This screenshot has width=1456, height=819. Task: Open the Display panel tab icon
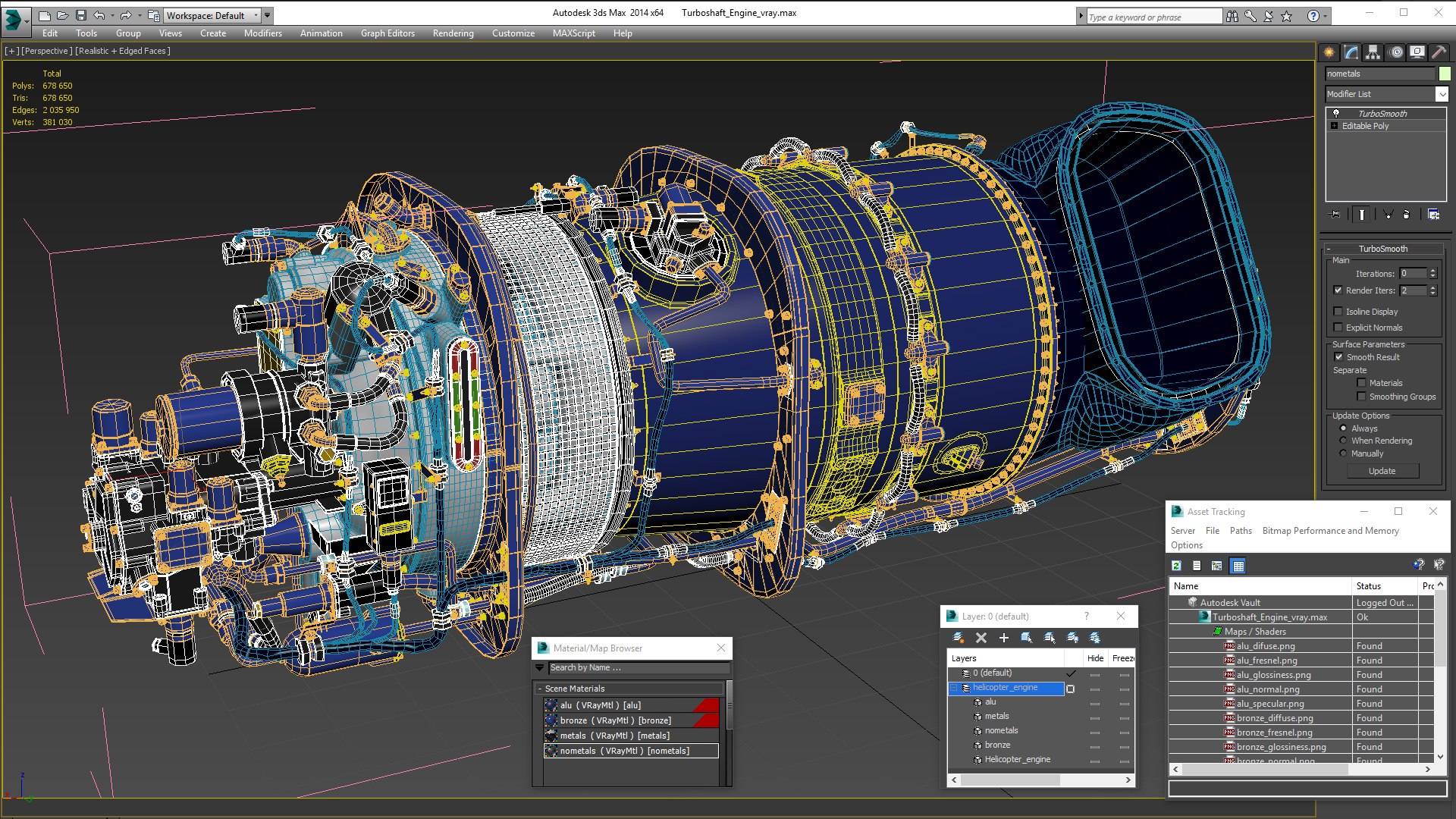[x=1417, y=52]
